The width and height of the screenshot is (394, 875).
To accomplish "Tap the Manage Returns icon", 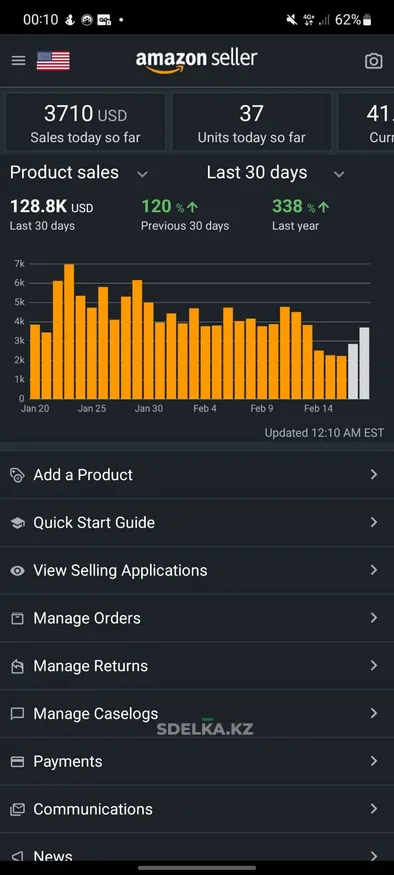I will (17, 666).
